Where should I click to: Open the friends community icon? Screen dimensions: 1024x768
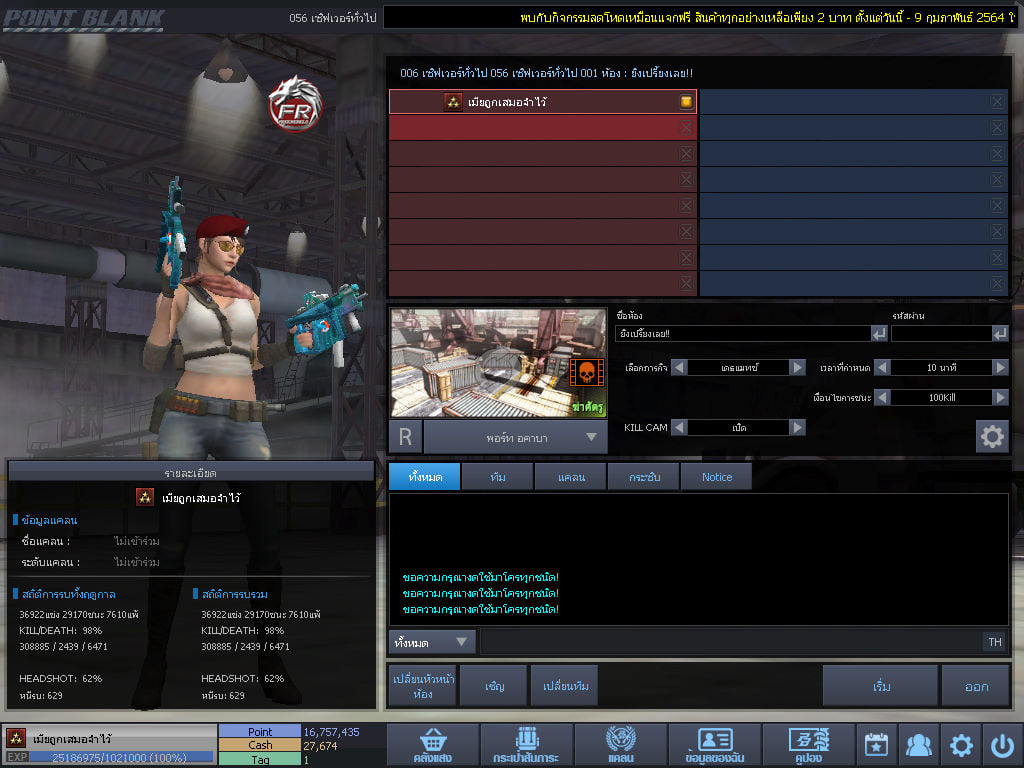918,745
